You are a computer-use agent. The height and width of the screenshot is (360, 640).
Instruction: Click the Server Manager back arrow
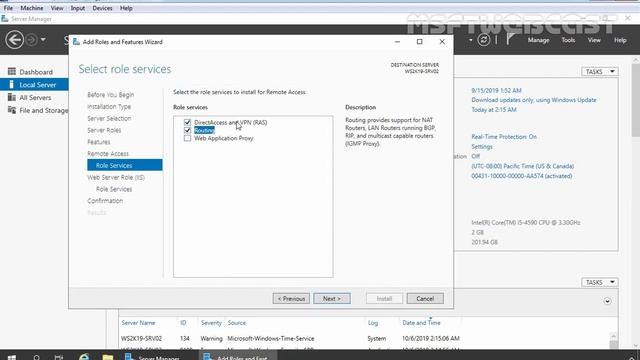15,40
